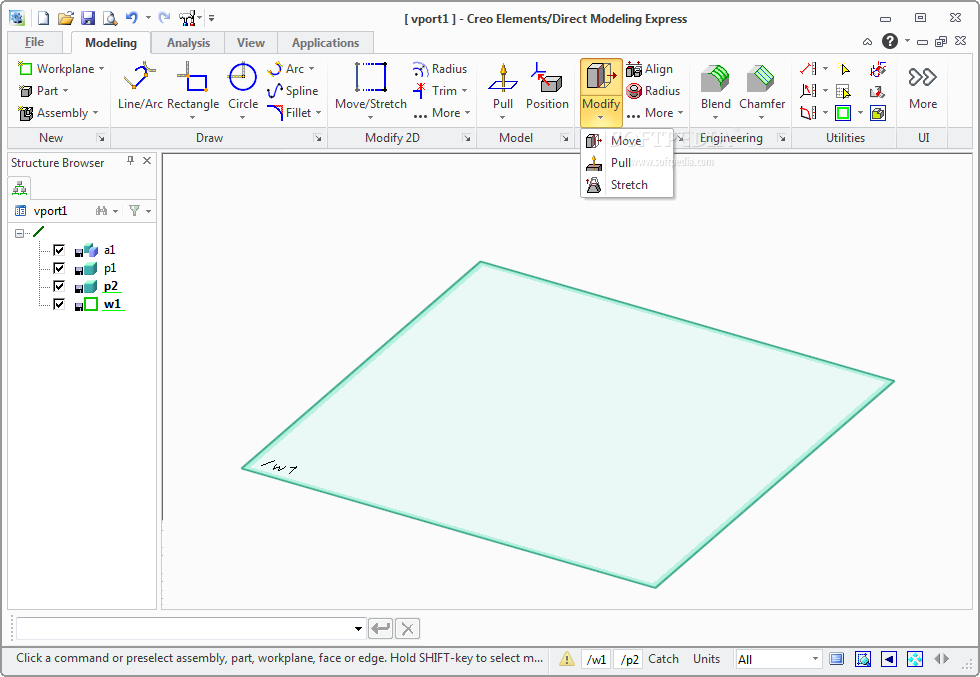
Task: Click the cancel X button beside command line
Action: pyautogui.click(x=408, y=629)
